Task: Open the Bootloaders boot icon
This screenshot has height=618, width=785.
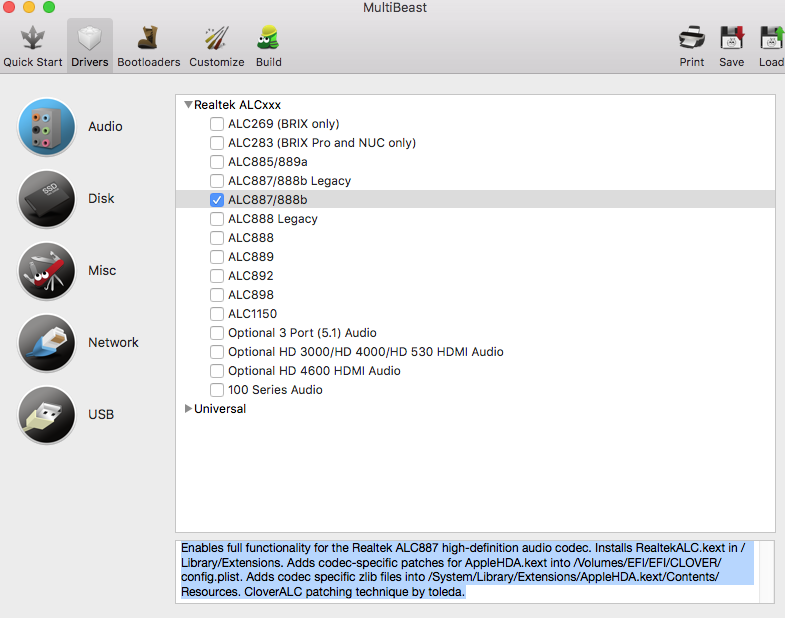Action: (148, 38)
